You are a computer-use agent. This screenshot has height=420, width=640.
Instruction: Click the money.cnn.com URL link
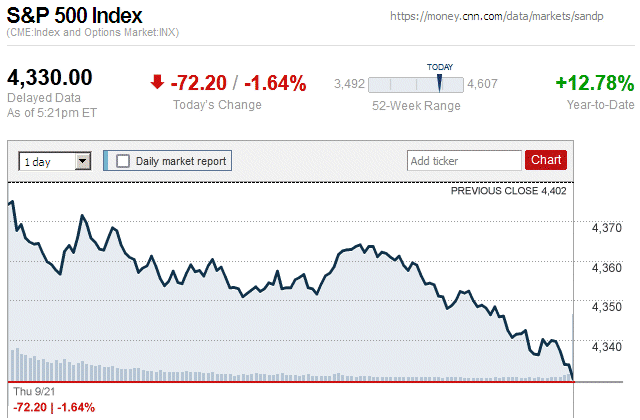509,17
